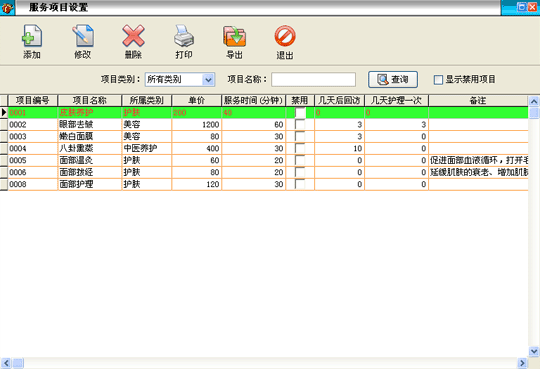Maximize the 服务项目设置 window

[522, 7]
